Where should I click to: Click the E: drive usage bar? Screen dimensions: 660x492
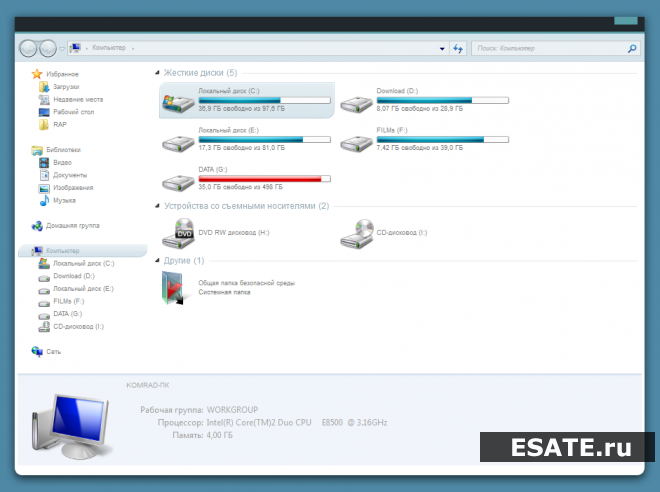(x=264, y=139)
